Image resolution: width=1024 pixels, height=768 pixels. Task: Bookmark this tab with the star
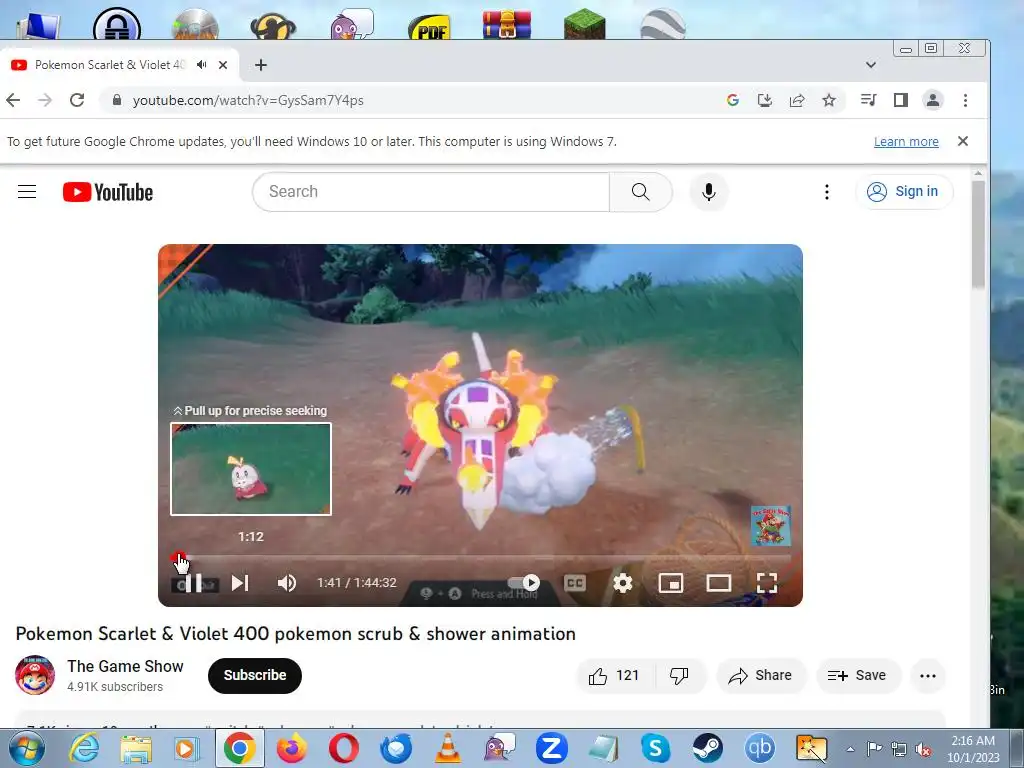[829, 100]
